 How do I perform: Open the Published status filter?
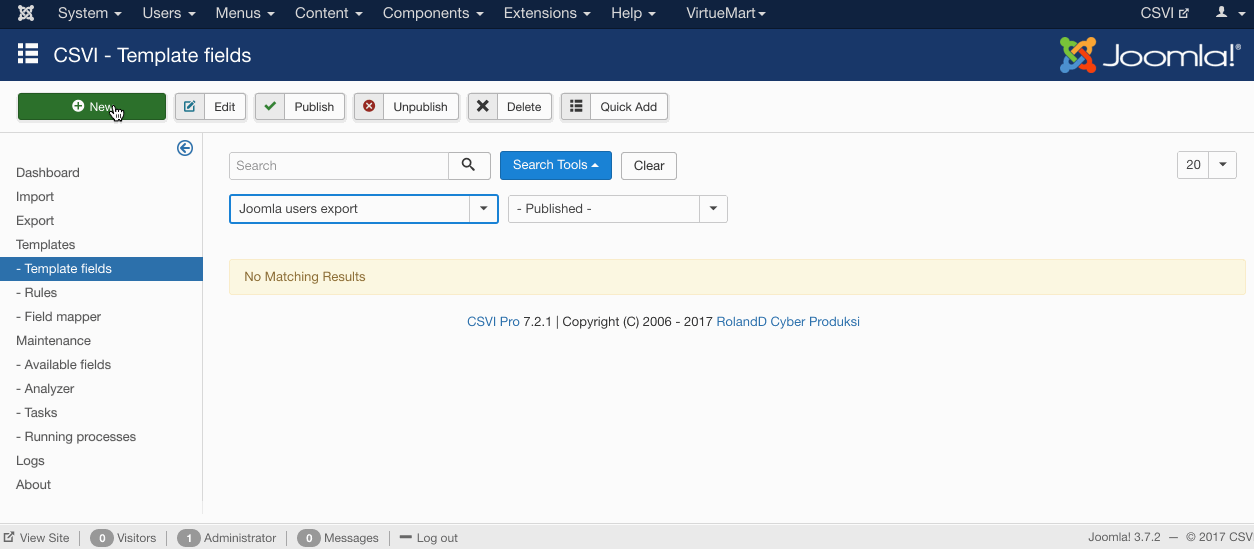pyautogui.click(x=618, y=209)
